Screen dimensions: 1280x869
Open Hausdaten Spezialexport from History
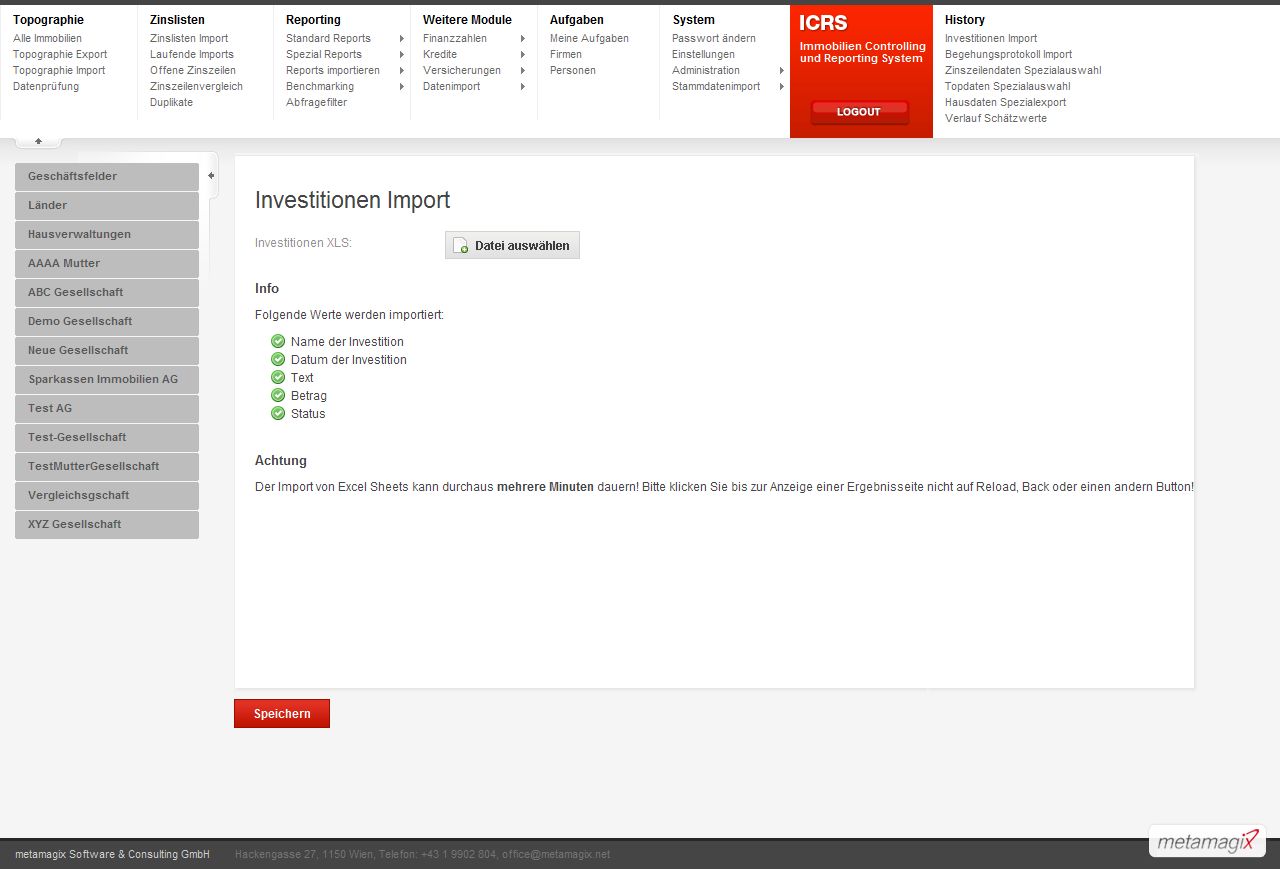click(x=1005, y=103)
